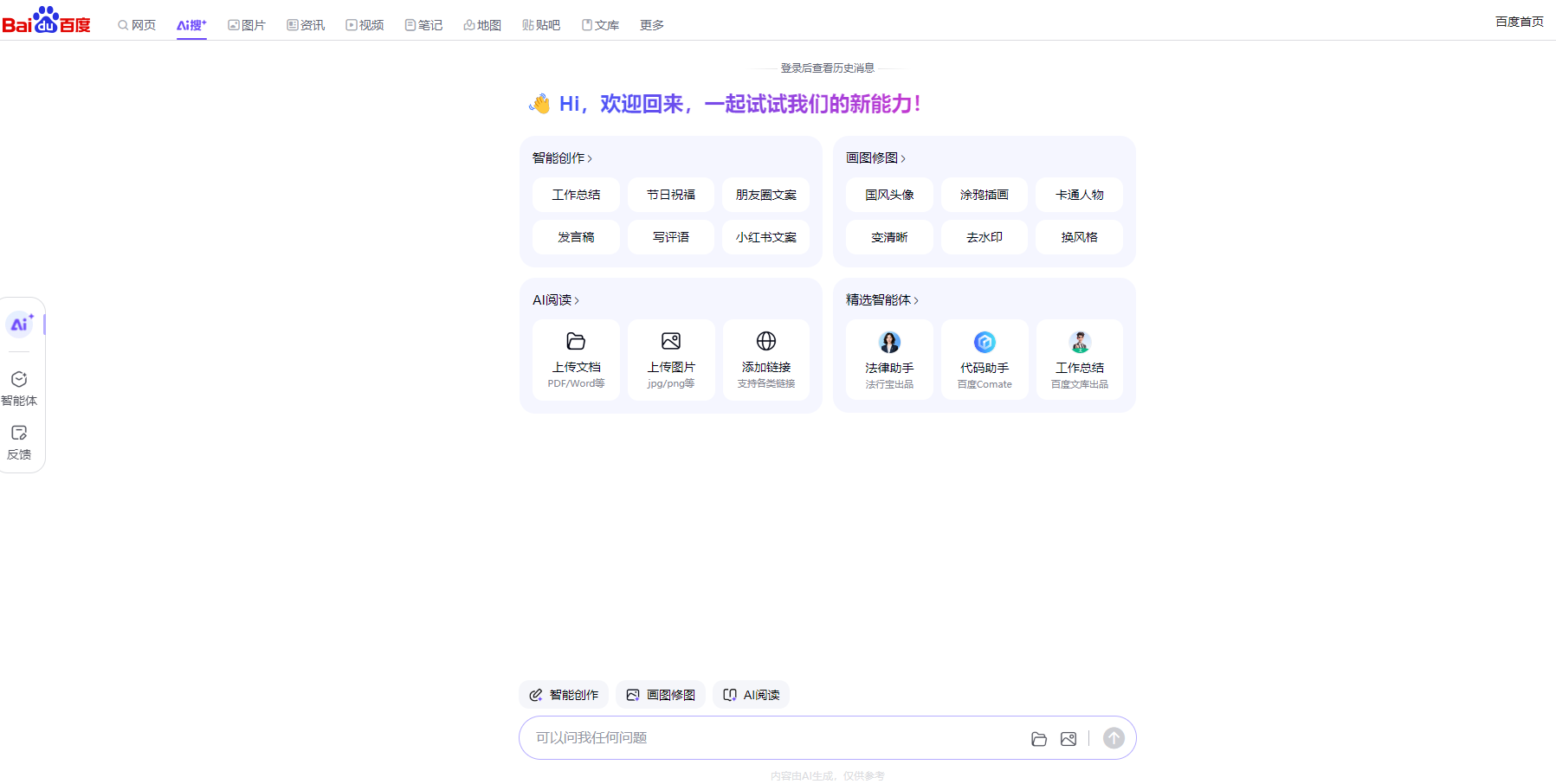
Task: Expand the 智能创作 section header
Action: click(562, 158)
